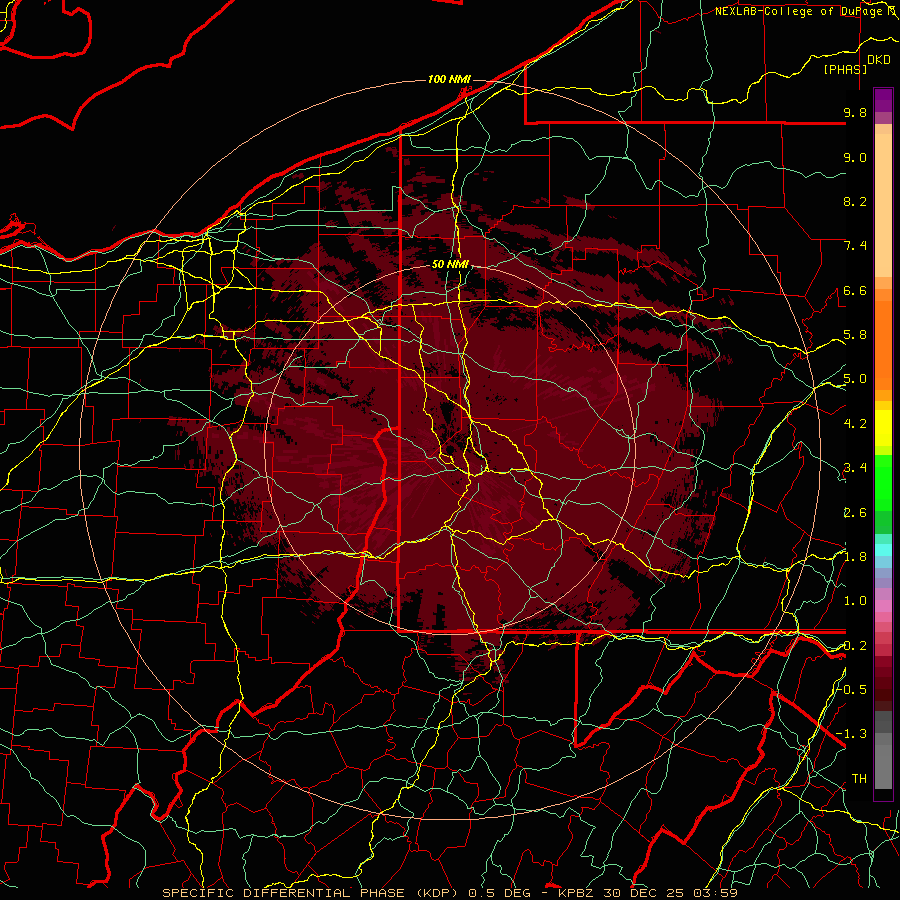Click the "DKD" legend unit label

tap(878, 60)
